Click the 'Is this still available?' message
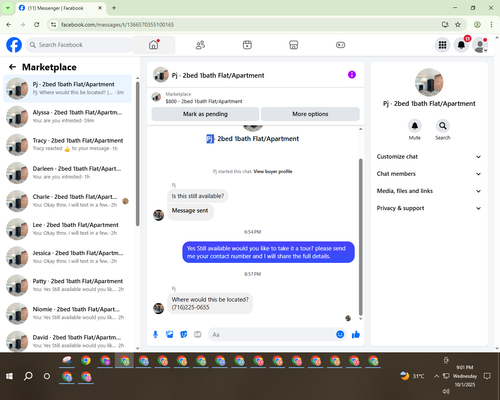Screen dimensions: 500x400 tap(198, 196)
